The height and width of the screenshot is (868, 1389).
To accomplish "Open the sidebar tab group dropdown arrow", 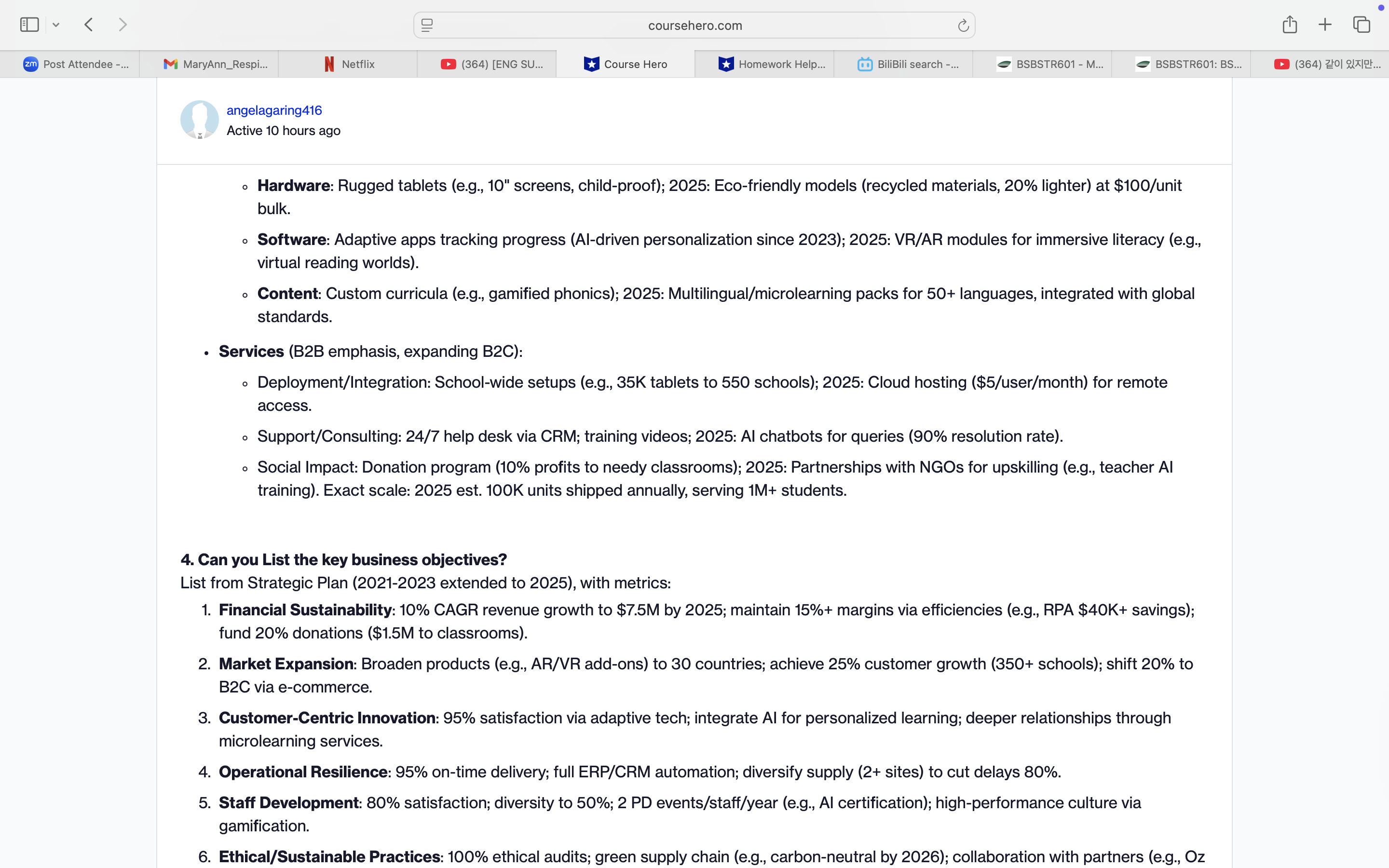I will [55, 25].
